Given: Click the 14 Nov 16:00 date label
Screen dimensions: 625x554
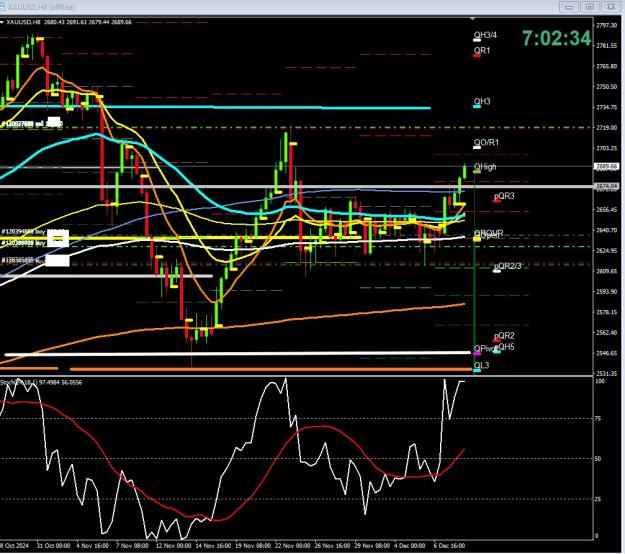Looking at the screenshot, I should pyautogui.click(x=213, y=546).
